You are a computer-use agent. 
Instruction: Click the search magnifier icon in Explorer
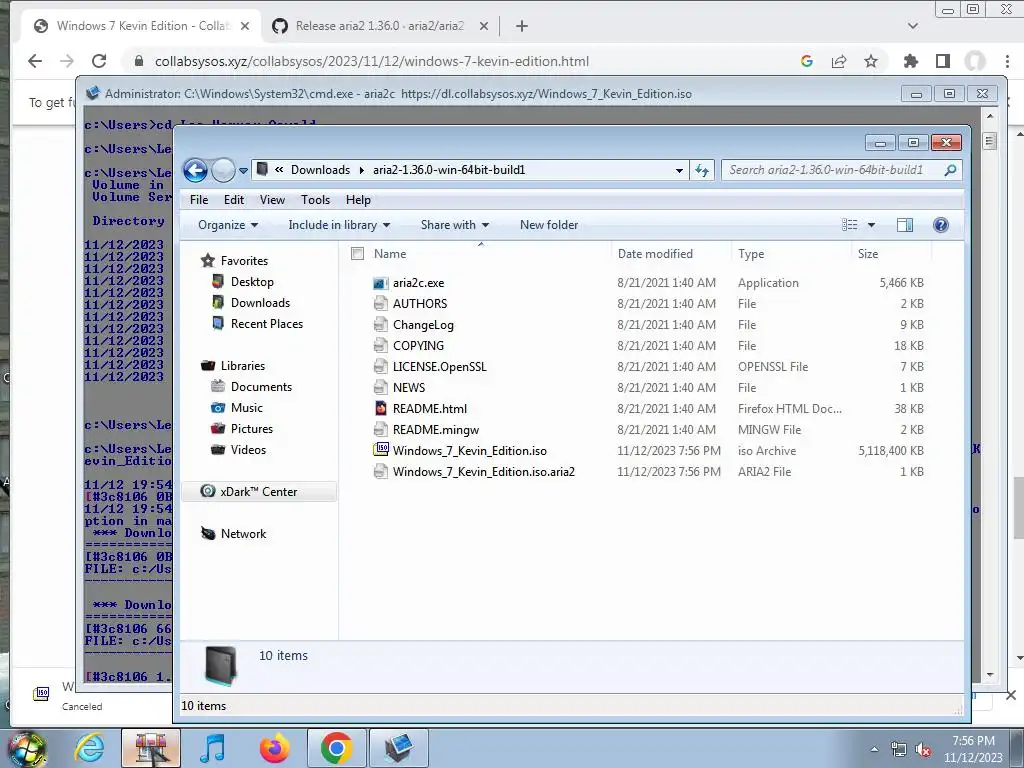tap(950, 170)
